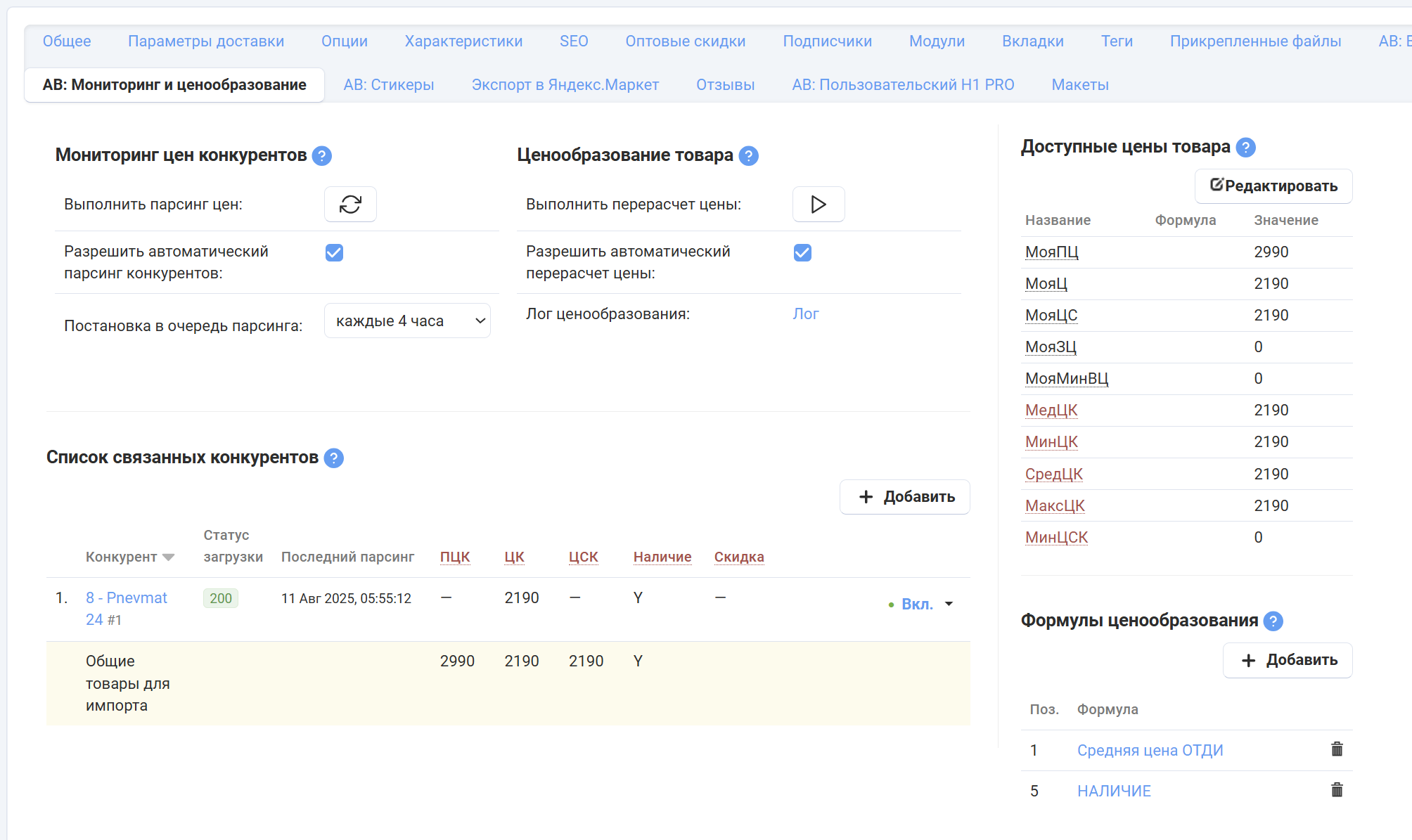Image resolution: width=1412 pixels, height=840 pixels.
Task: Delete the Средняя цена ОТДИ formula via trash icon
Action: 1337,749
